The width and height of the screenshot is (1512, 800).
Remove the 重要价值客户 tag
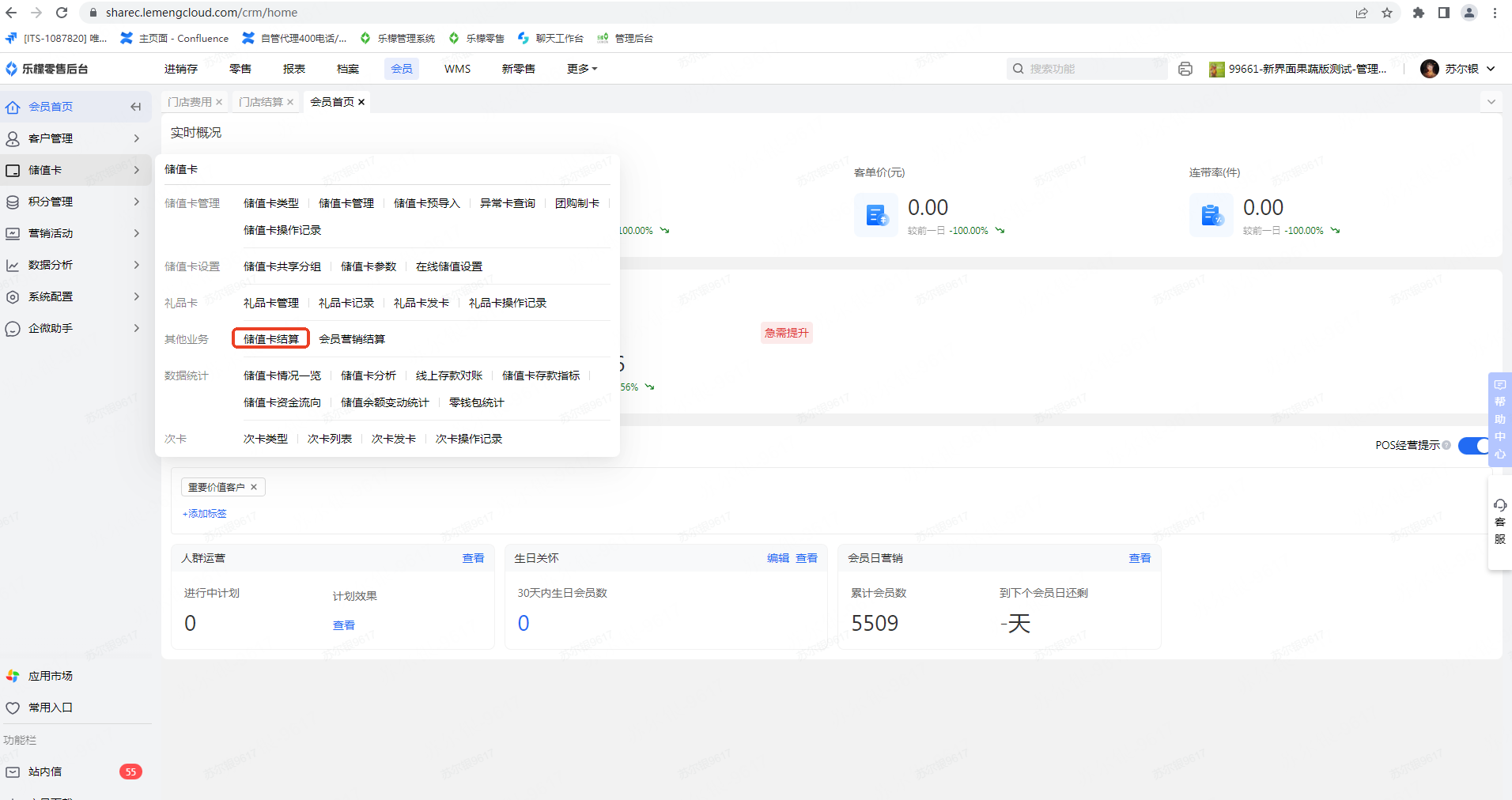tap(254, 487)
